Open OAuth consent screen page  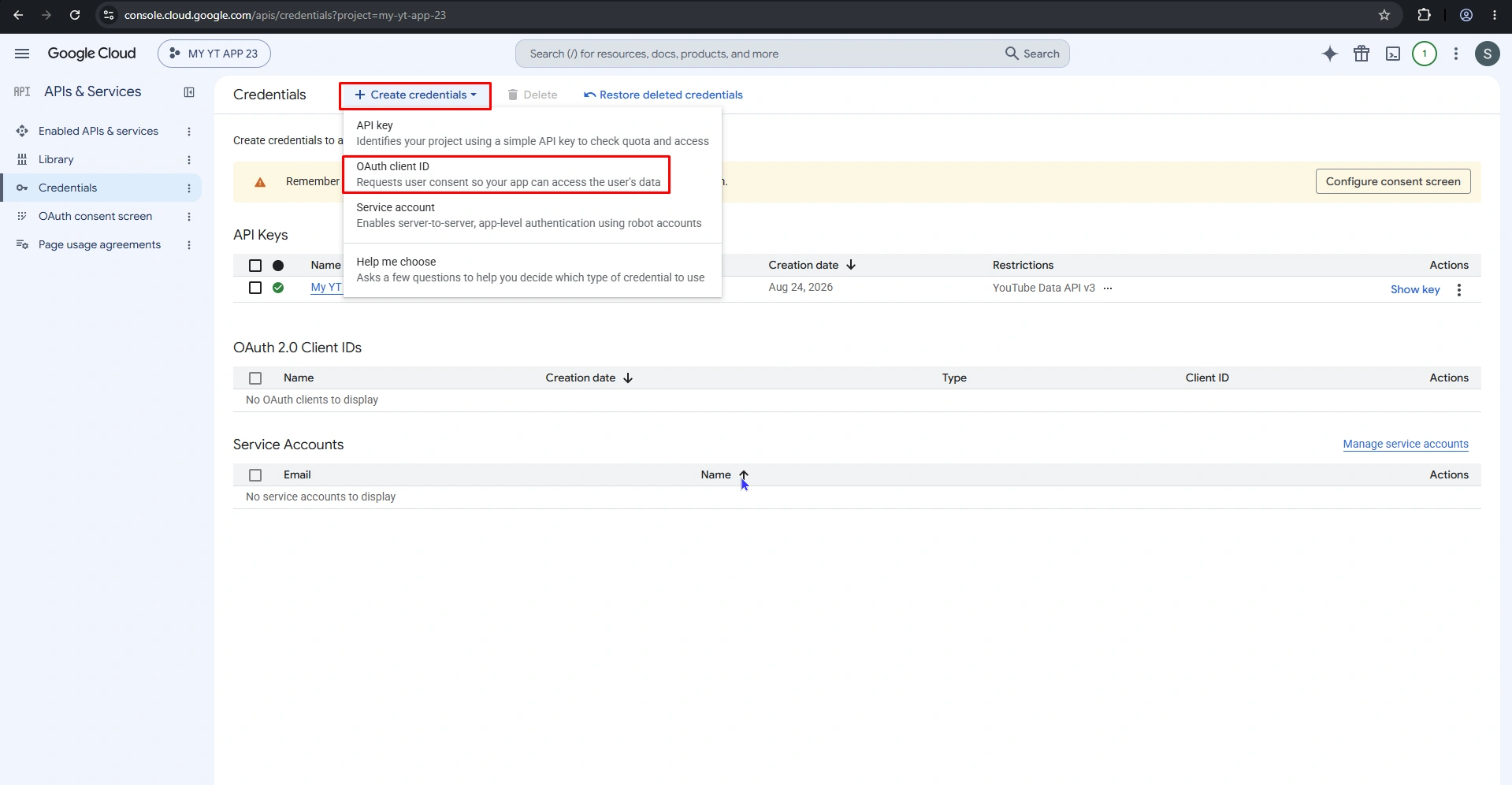click(x=95, y=216)
